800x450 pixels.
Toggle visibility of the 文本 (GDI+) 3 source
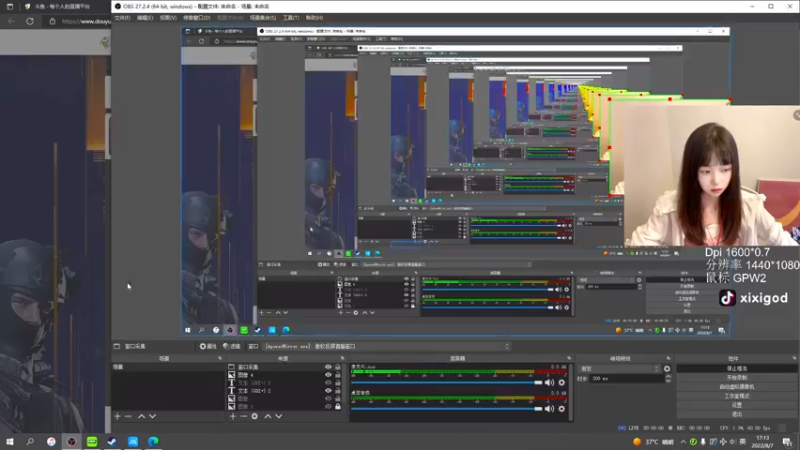click(x=328, y=383)
